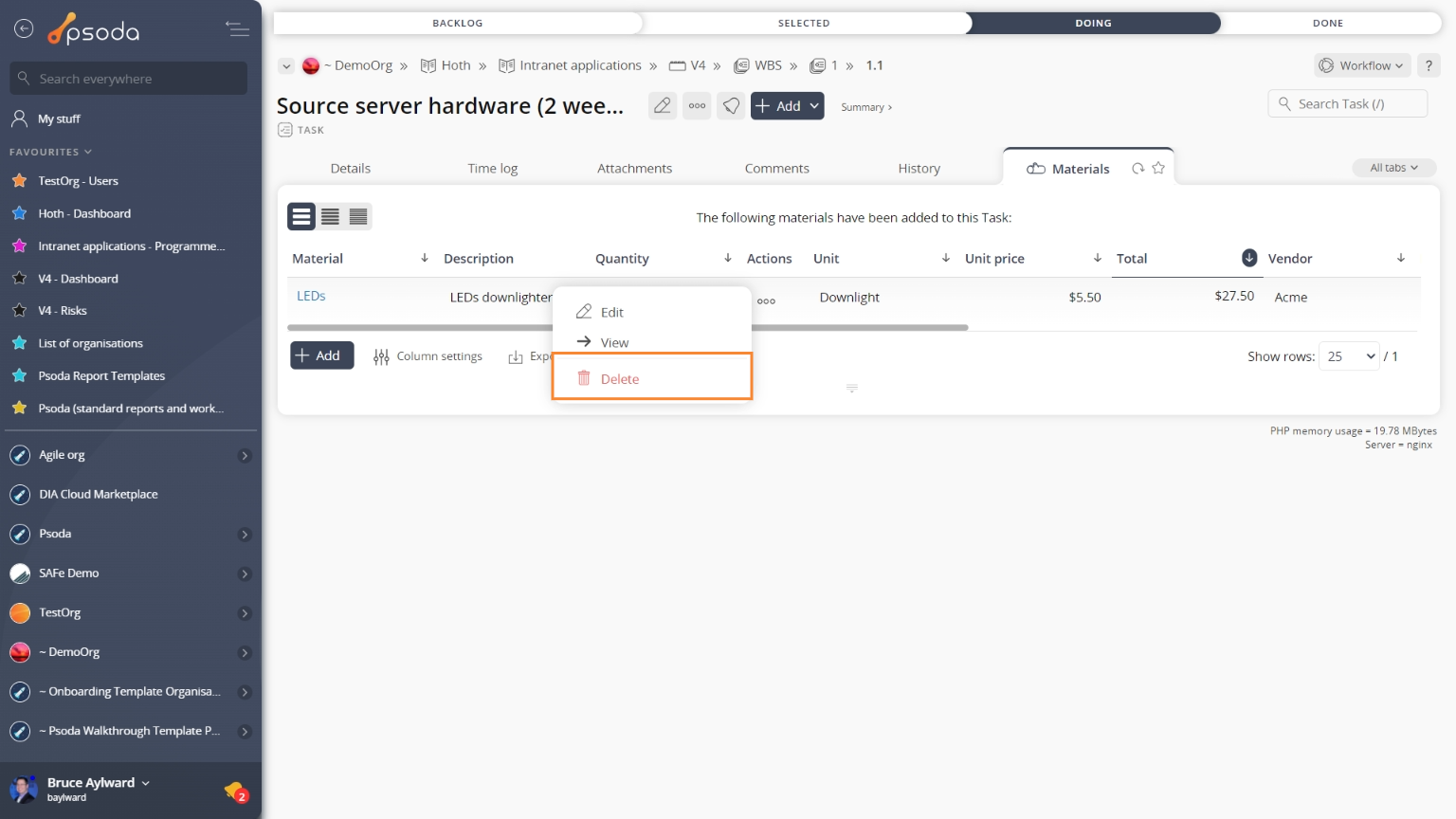The image size is (1456, 819).
Task: Expand the breadcrumb dropdown chevron
Action: pos(286,66)
